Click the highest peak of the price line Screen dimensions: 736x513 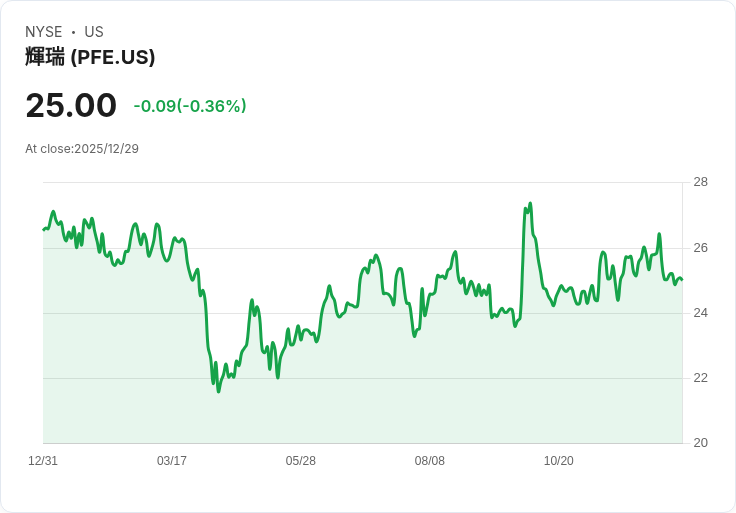pos(530,204)
